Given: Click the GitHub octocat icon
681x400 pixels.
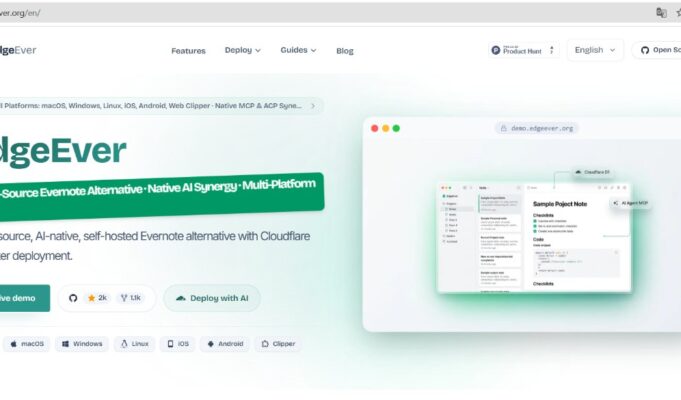Looking at the screenshot, I should (x=73, y=298).
